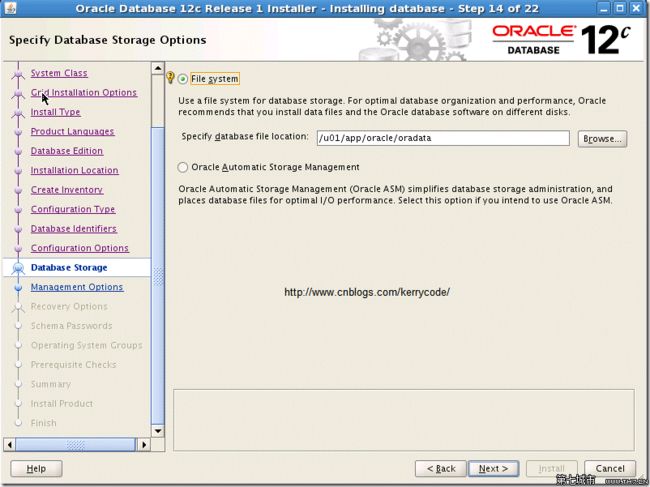Minimize the installer window
This screenshot has width=650, height=487.
[604, 8]
